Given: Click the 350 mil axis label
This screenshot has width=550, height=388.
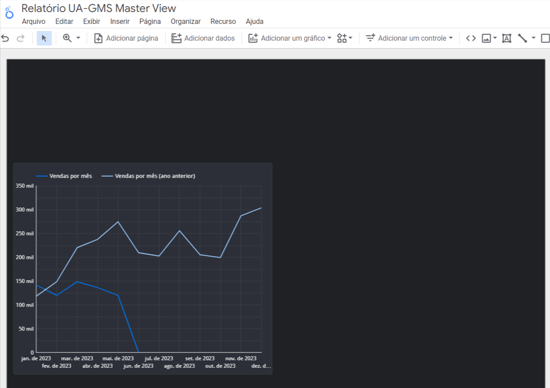Looking at the screenshot, I should (25, 186).
